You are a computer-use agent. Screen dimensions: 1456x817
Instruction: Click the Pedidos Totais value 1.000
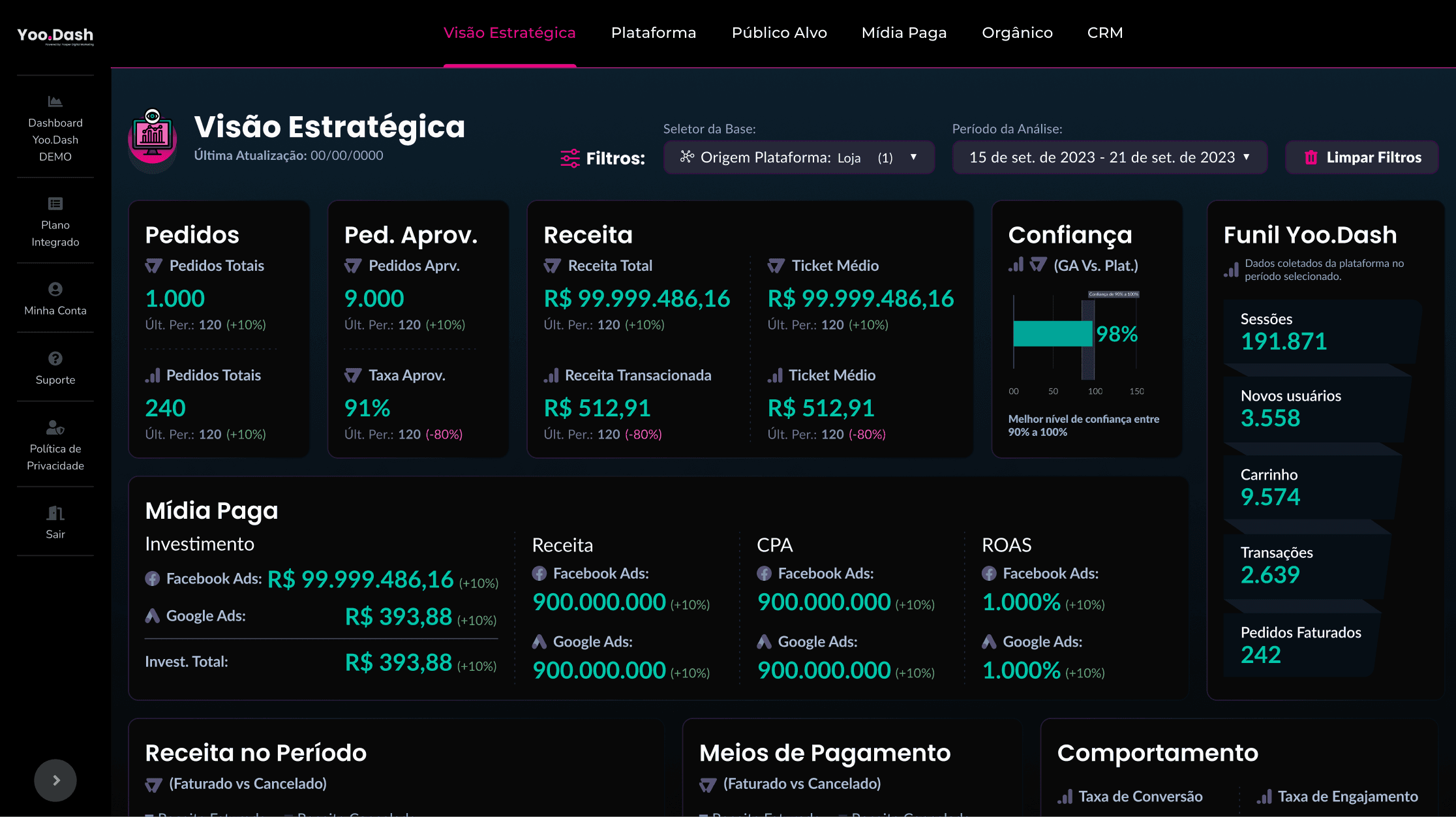pos(175,299)
